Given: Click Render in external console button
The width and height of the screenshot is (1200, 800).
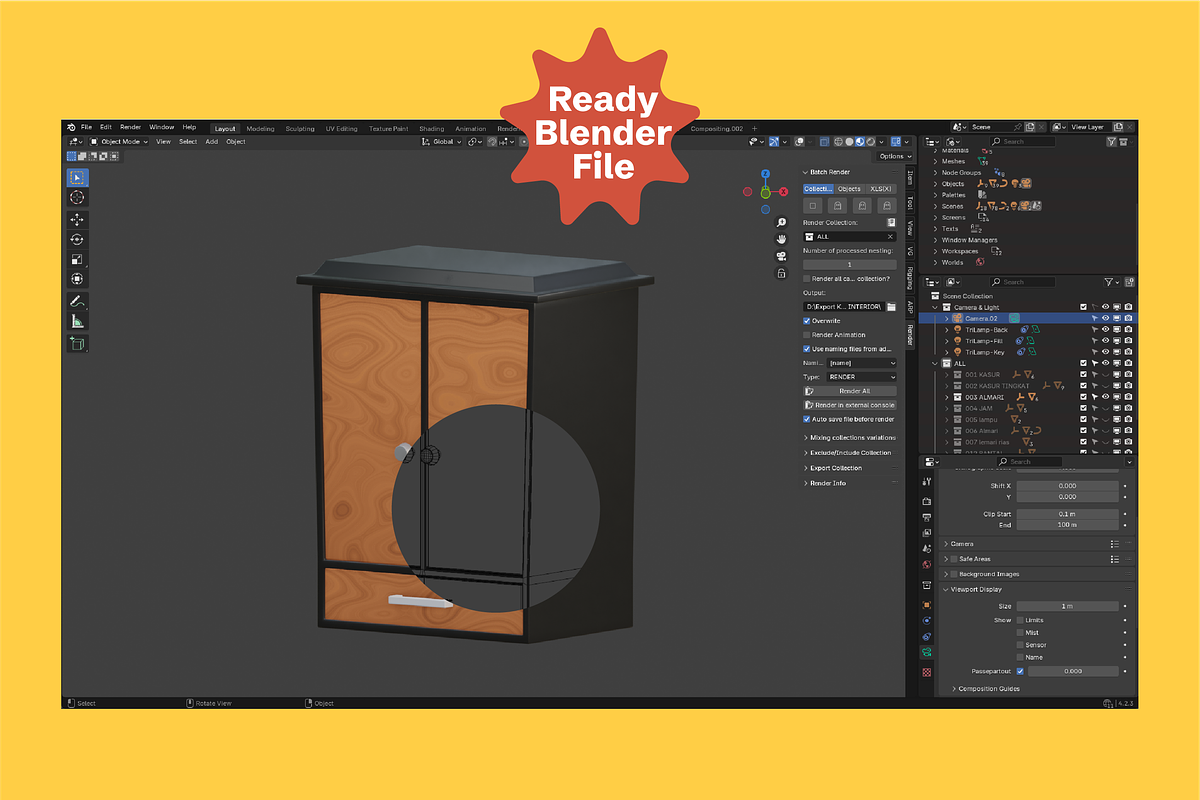Looking at the screenshot, I should (x=850, y=405).
